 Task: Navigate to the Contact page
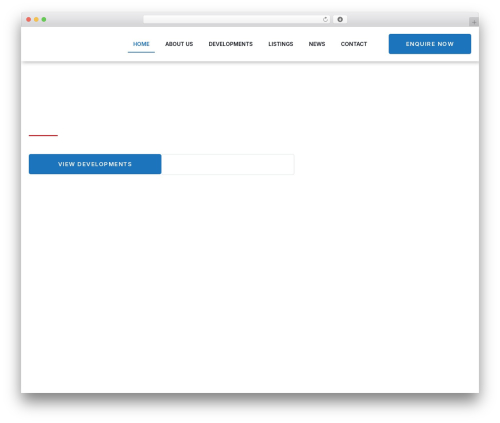(x=354, y=44)
